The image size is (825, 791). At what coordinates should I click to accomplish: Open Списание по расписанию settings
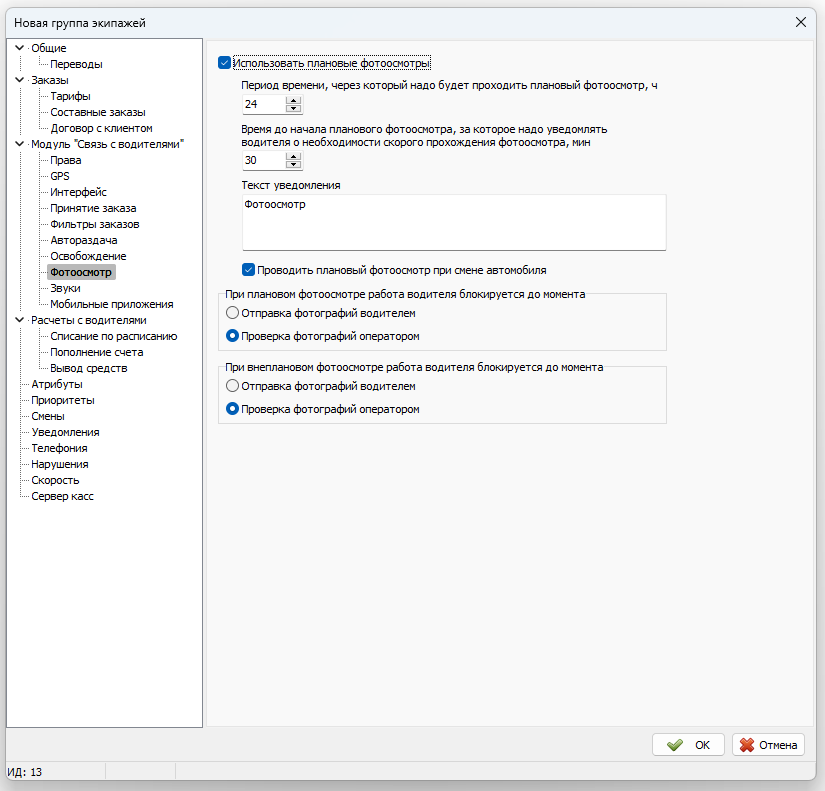[114, 336]
